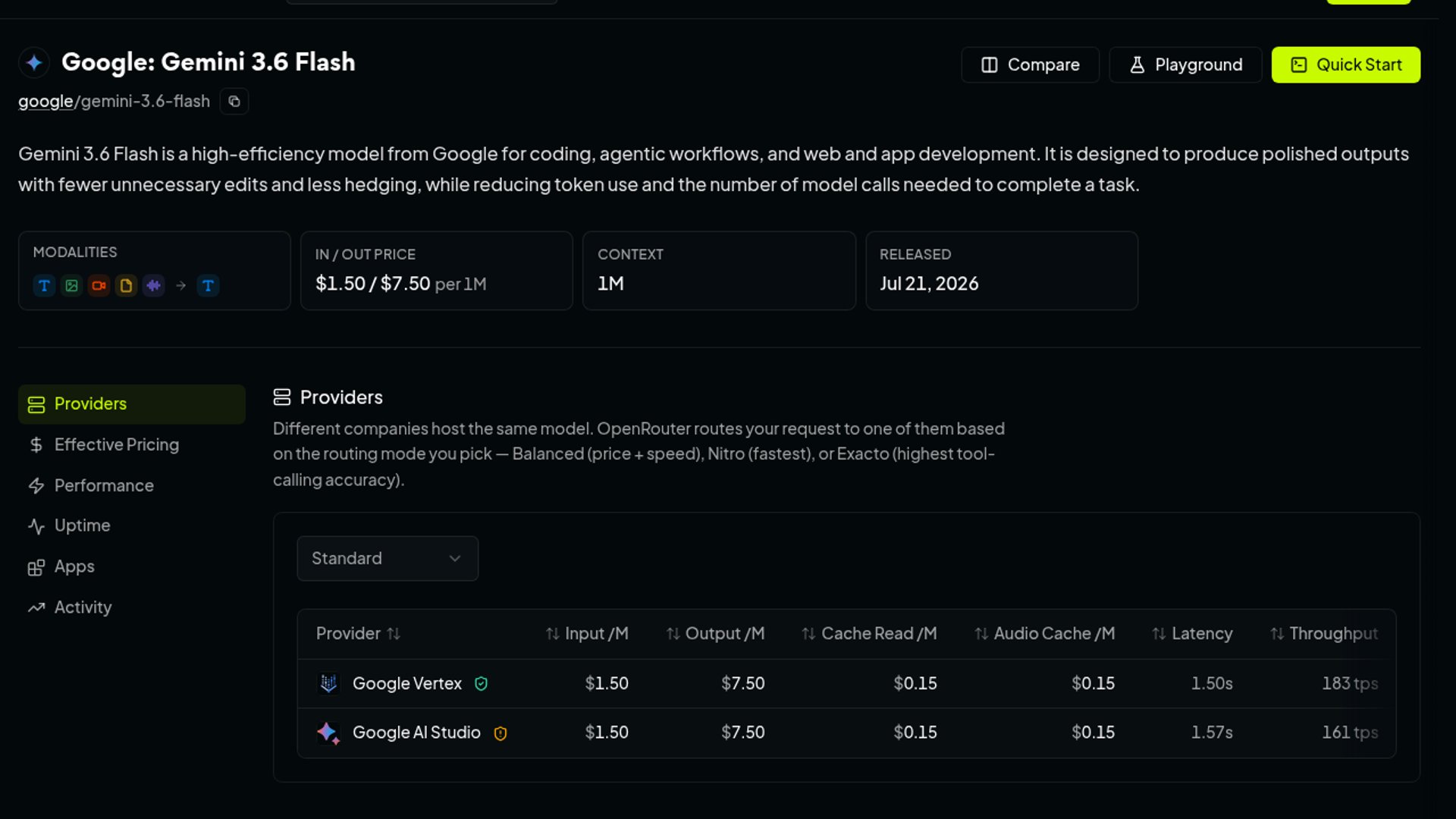Click the Jul 21, 2026 release date
Screen dimensions: 1456x819
929,284
